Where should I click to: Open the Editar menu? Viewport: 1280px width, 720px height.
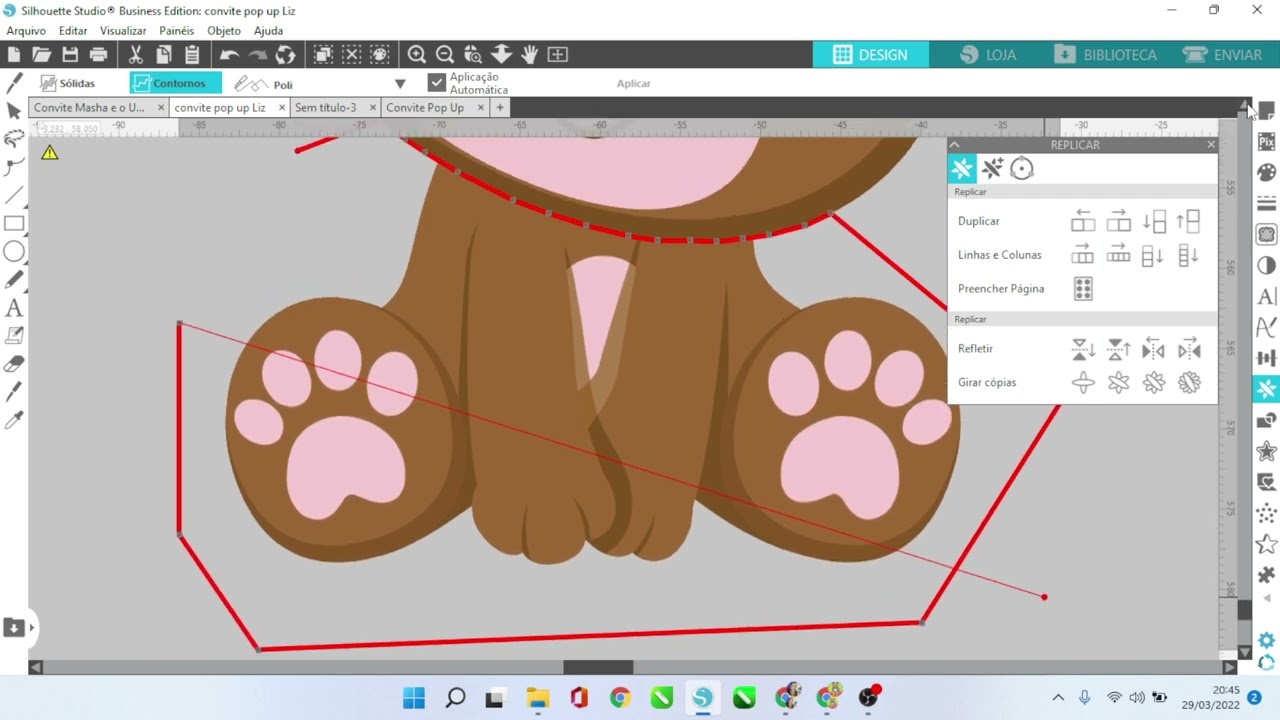(x=73, y=31)
